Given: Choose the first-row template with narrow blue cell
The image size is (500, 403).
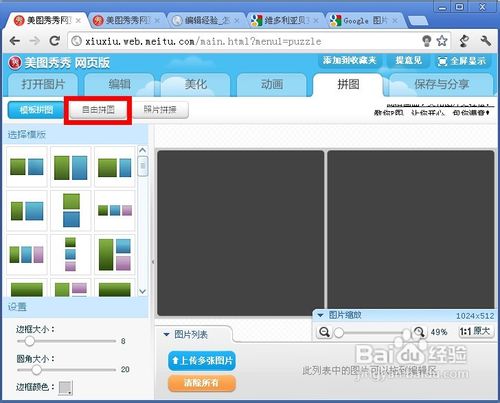Looking at the screenshot, I should (115, 167).
